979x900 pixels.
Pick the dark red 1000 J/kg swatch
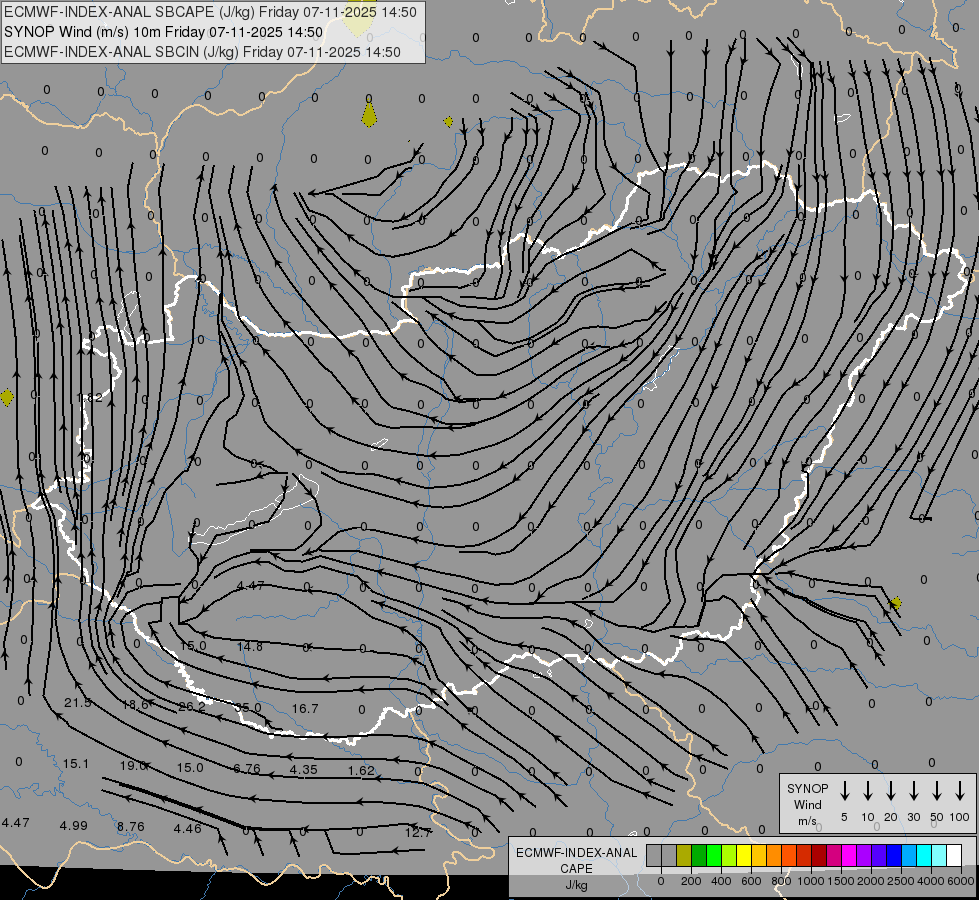point(819,855)
